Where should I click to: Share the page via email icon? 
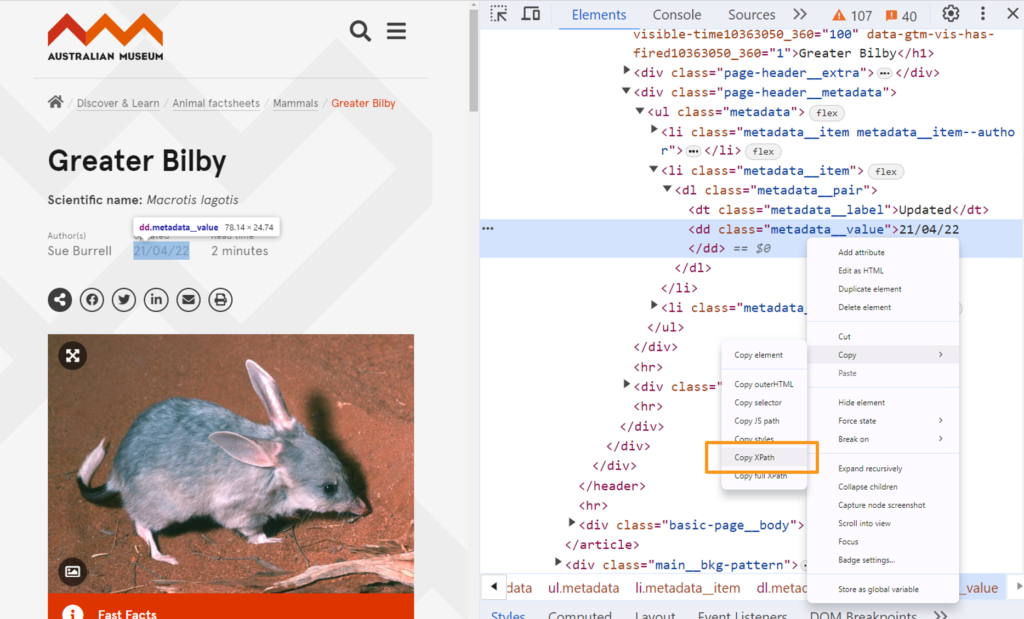(x=188, y=300)
